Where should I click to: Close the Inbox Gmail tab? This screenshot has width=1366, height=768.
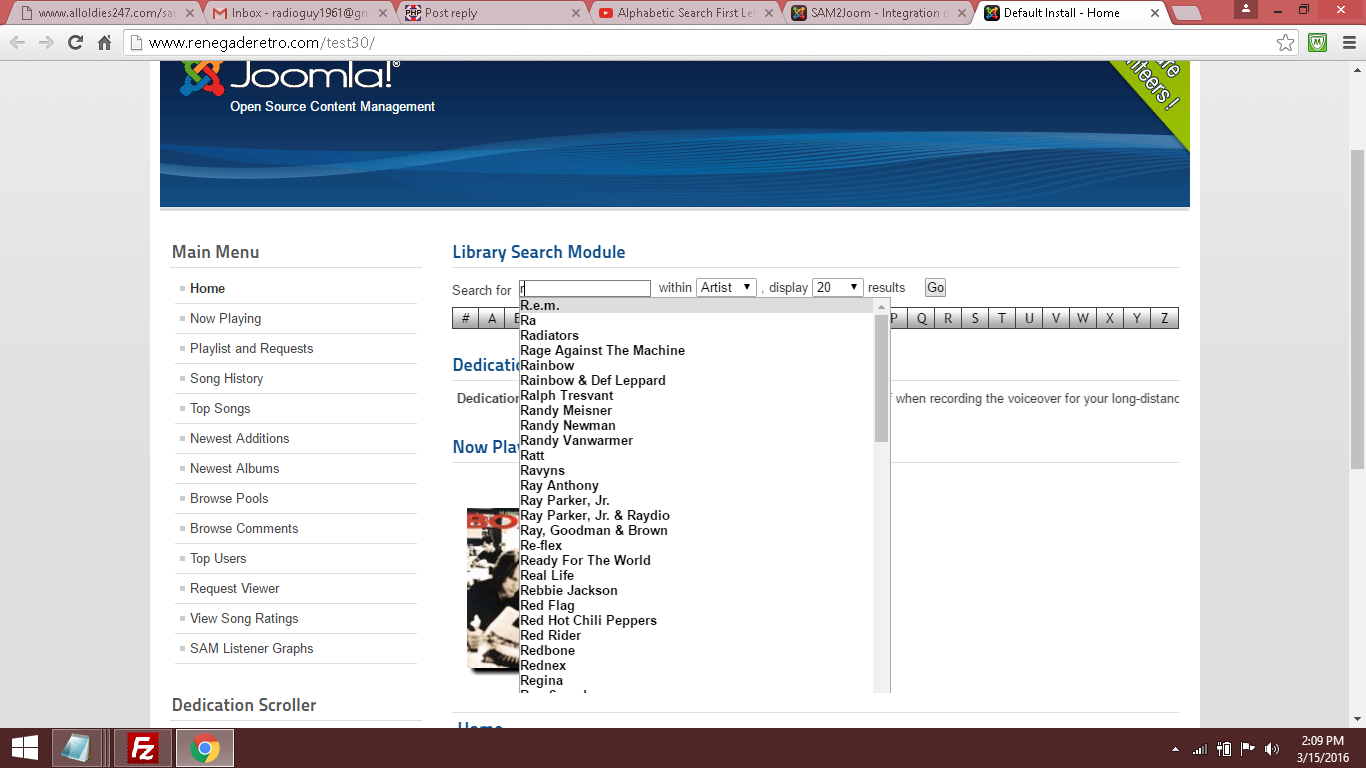pos(382,13)
